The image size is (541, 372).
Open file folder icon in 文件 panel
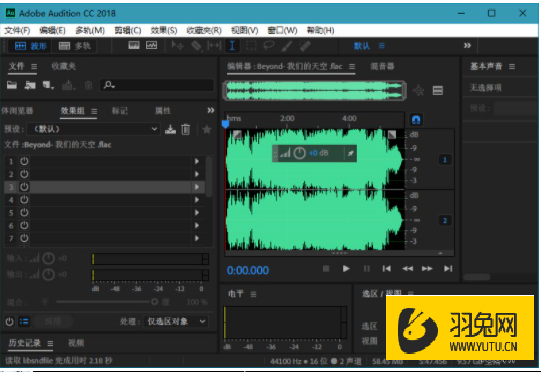click(x=12, y=85)
